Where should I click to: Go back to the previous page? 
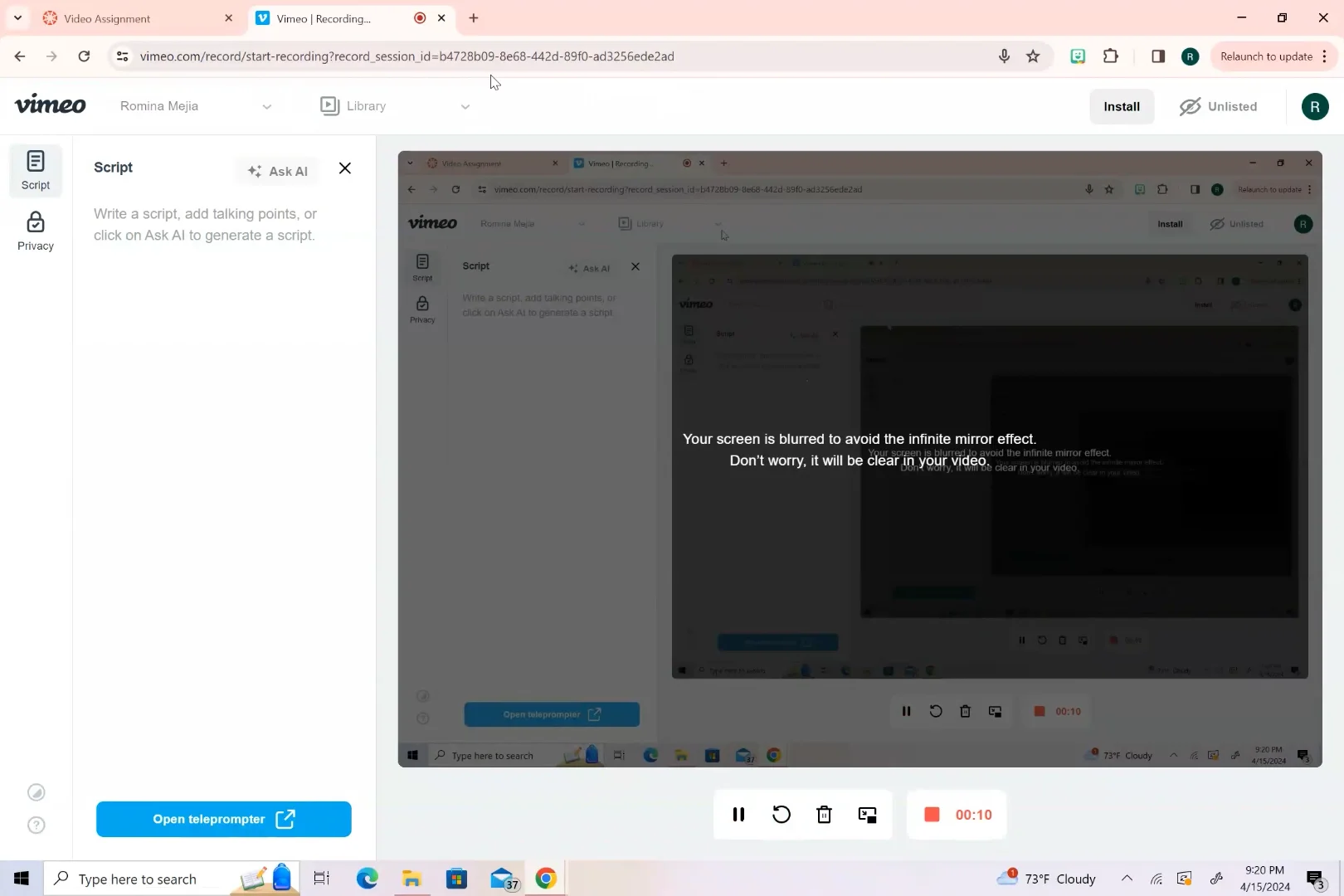(x=20, y=56)
